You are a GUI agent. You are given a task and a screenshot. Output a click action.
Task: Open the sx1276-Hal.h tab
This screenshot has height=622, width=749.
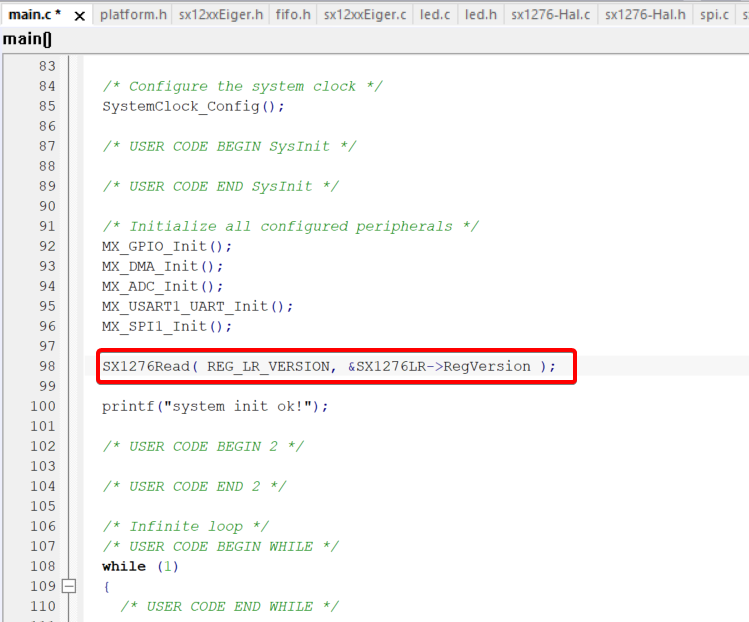(645, 15)
